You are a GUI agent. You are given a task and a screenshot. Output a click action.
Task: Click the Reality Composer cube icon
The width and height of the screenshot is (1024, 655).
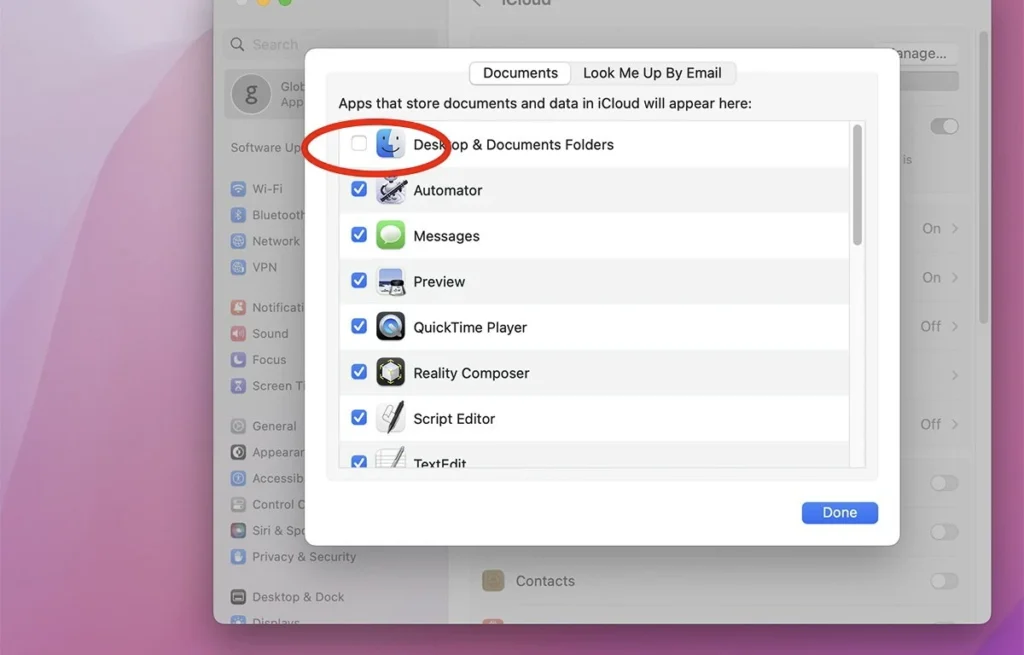click(x=391, y=372)
